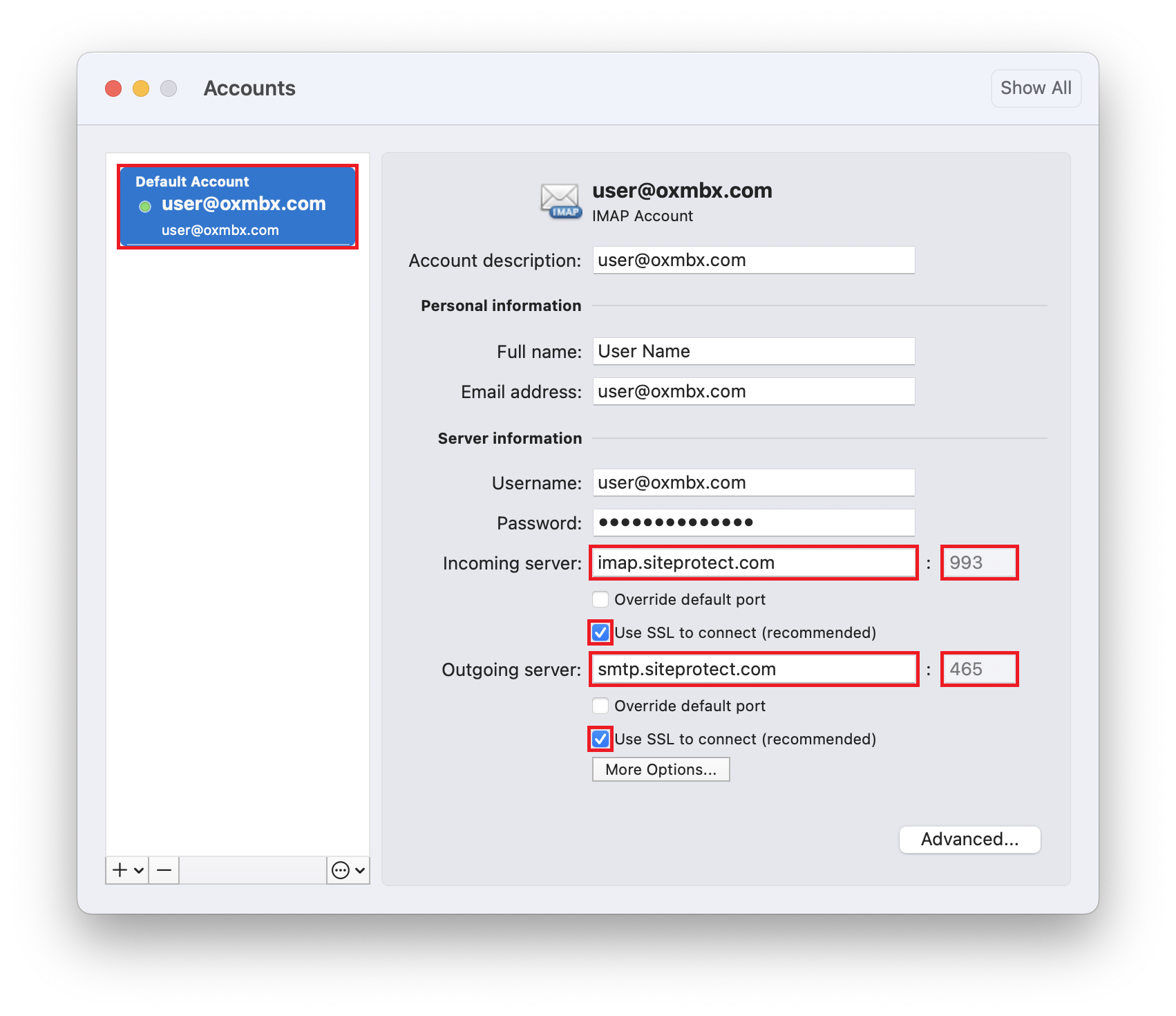
Task: Click the IMAP envelope icon
Action: [560, 201]
